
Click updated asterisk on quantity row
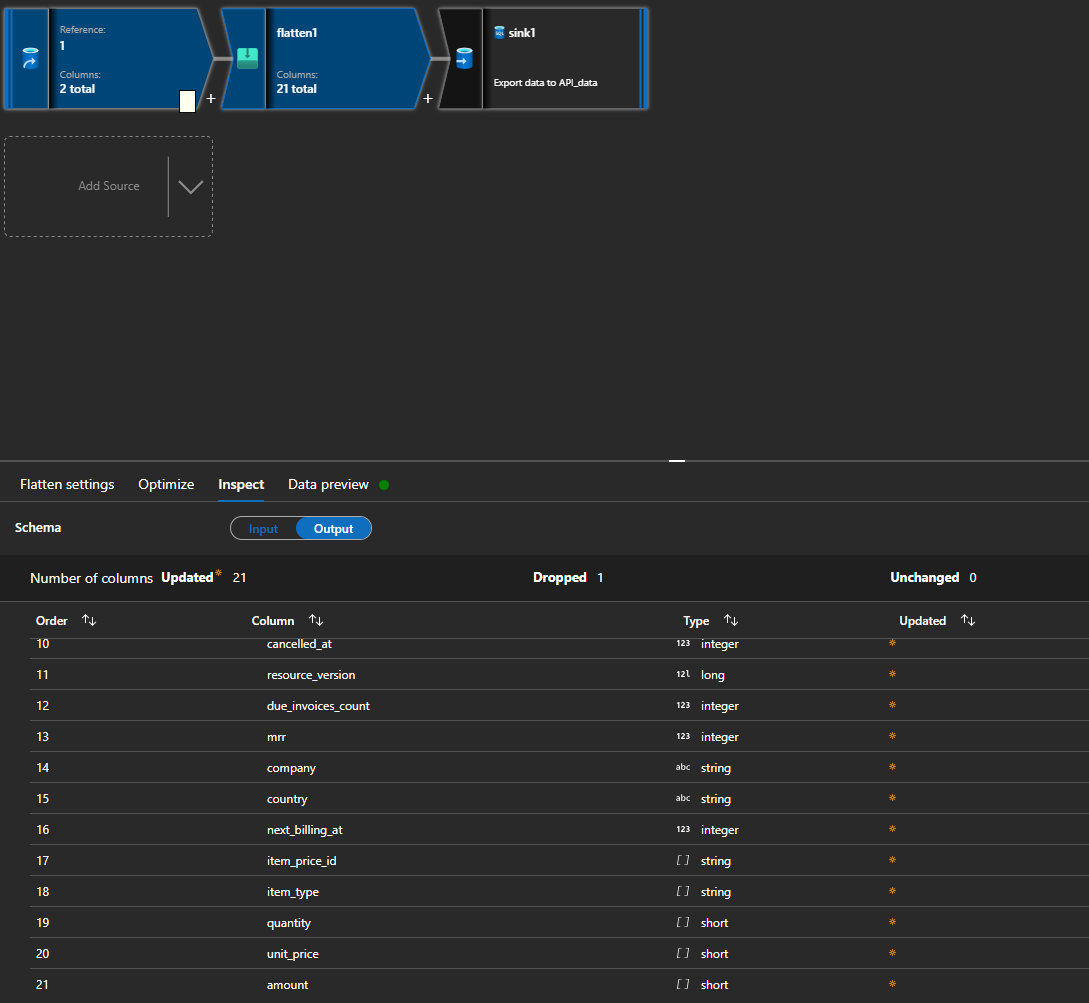[x=892, y=922]
